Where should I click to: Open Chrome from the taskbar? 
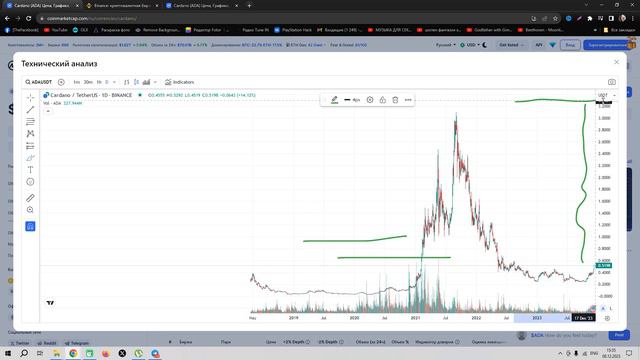pyautogui.click(x=73, y=353)
